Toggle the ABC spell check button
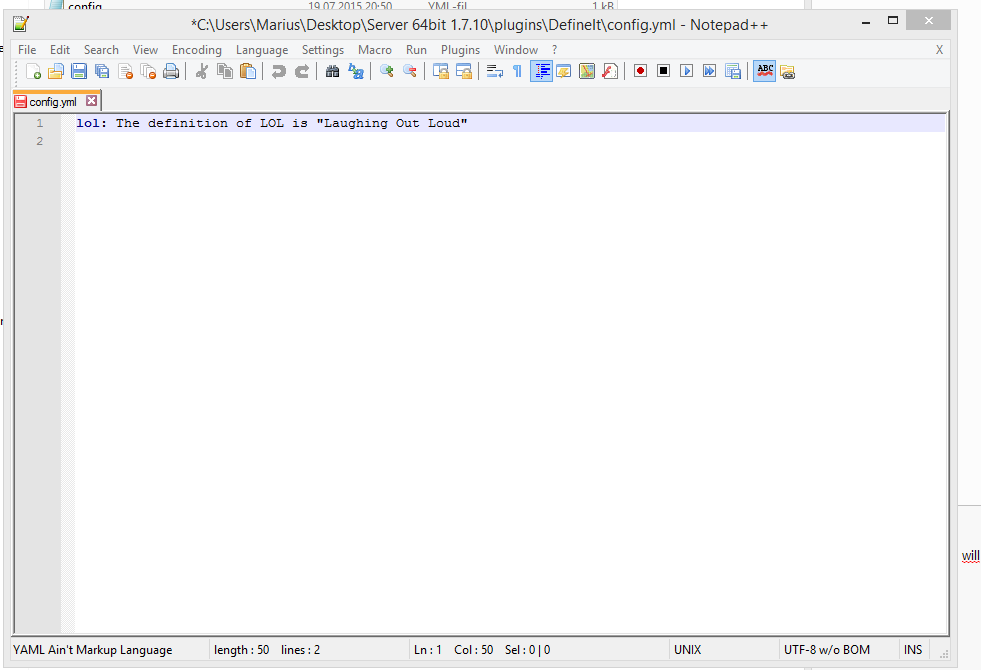 point(765,71)
